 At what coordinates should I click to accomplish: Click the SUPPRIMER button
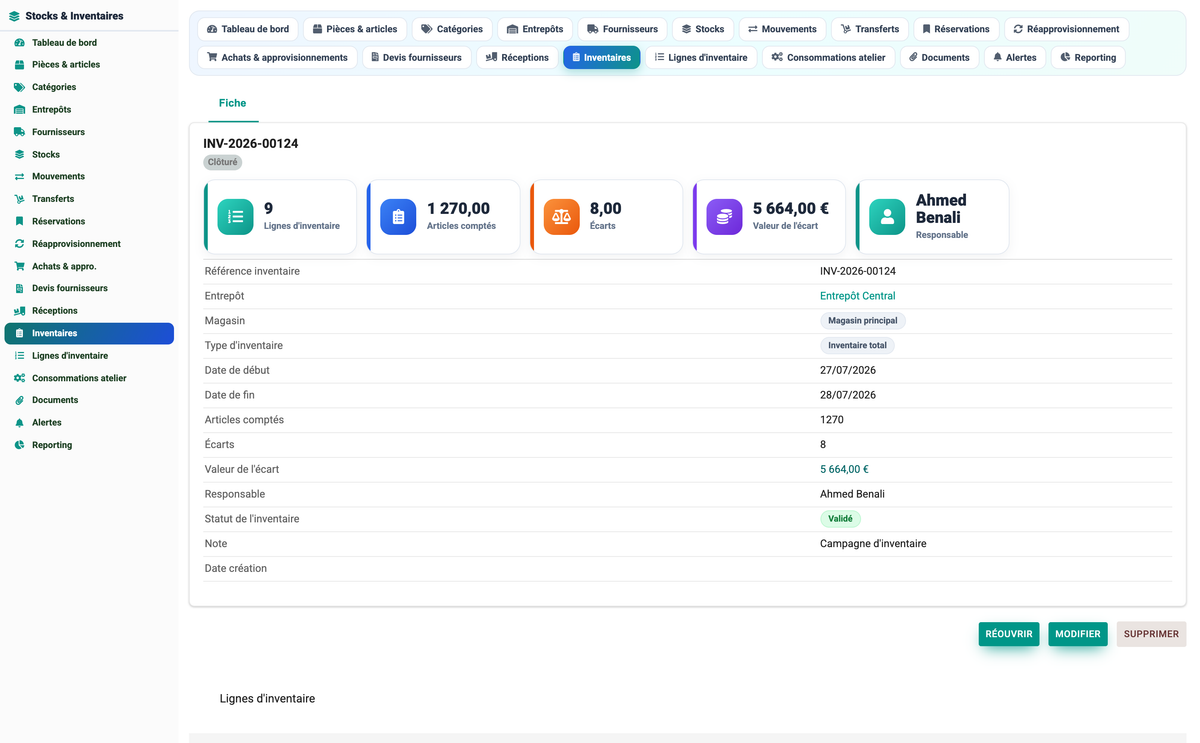[1151, 634]
